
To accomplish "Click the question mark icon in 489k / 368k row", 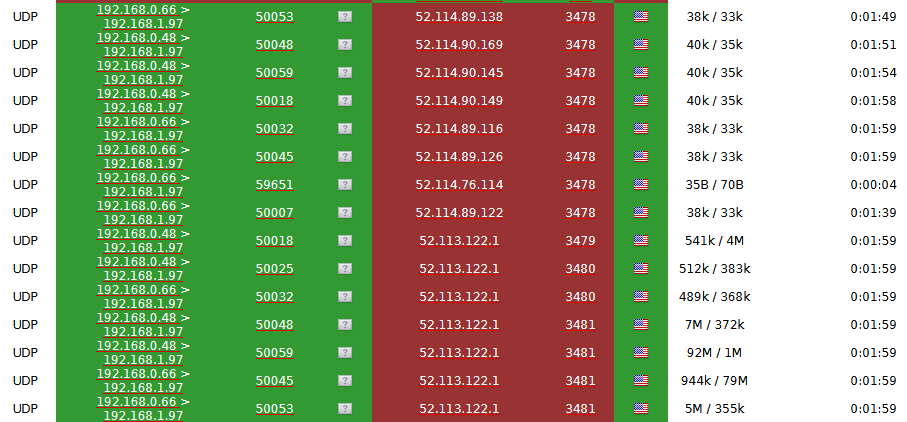I will coord(345,297).
